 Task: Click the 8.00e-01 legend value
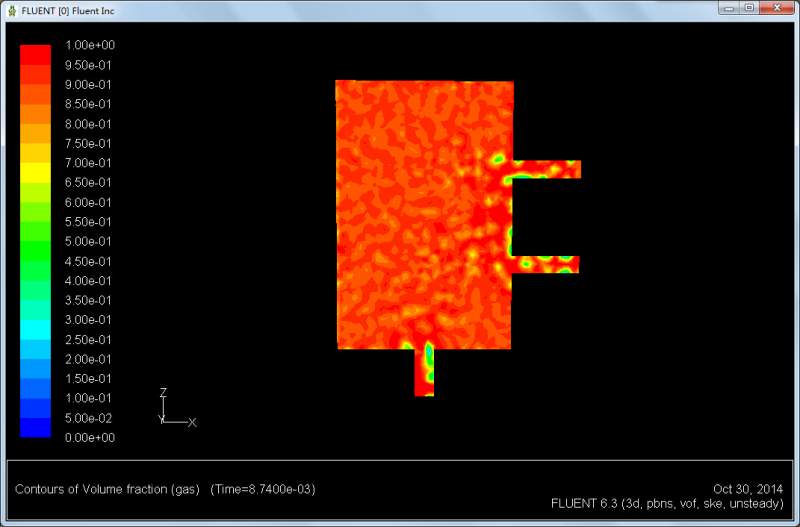[88, 124]
